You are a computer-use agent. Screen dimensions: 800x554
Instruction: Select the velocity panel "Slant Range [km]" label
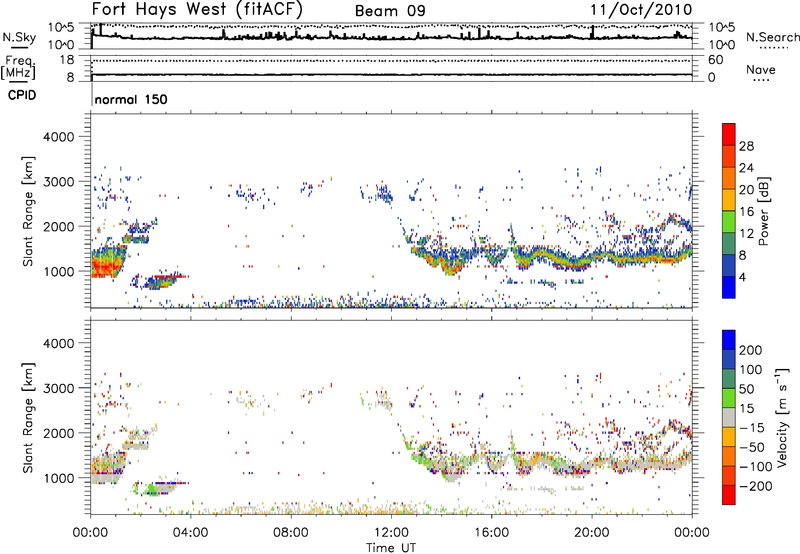tap(28, 418)
